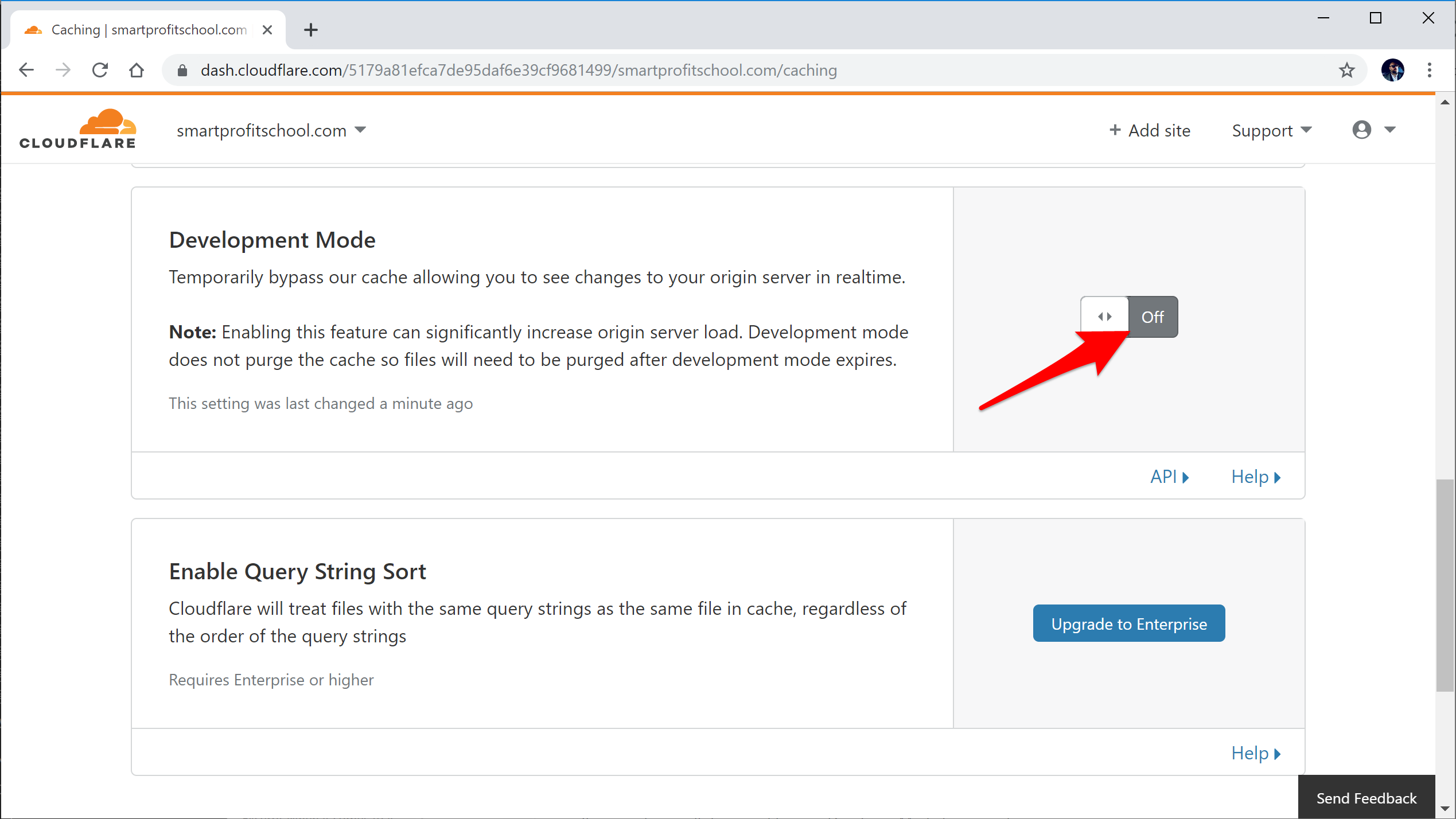Open API link for Development Mode
The image size is (1456, 819).
(1169, 477)
